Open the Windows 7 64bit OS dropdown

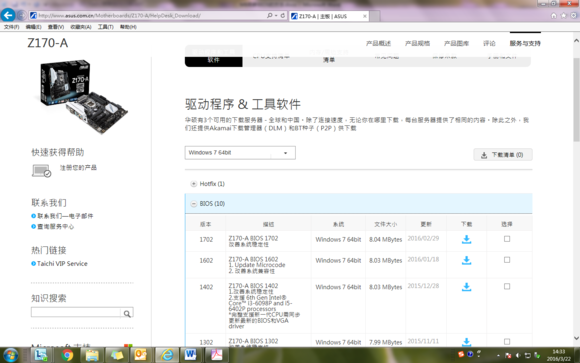point(240,153)
